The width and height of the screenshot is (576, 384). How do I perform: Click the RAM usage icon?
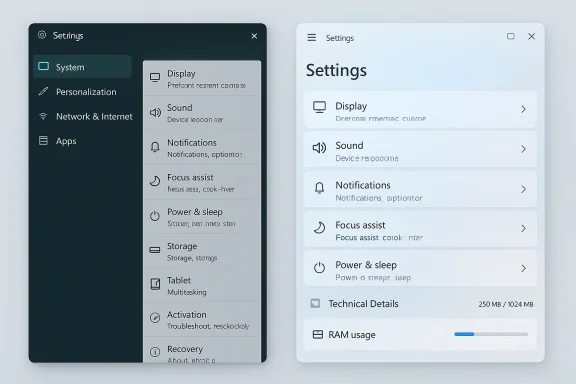(x=317, y=334)
